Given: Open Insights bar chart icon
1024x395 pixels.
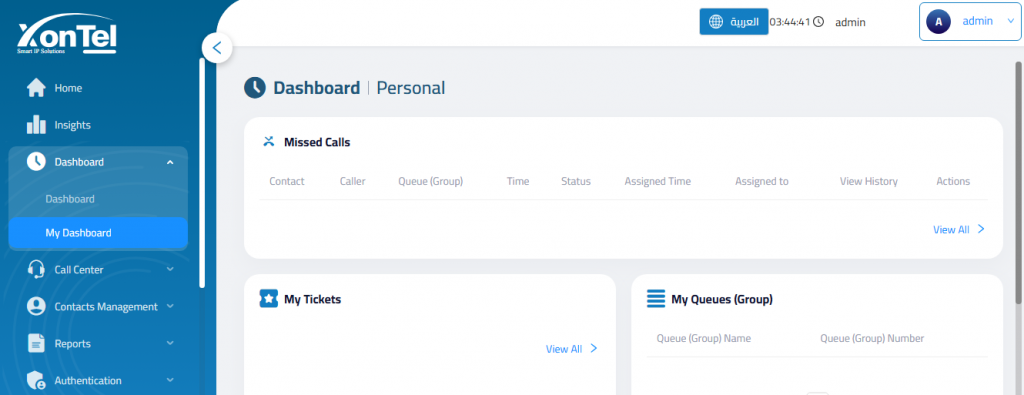Looking at the screenshot, I should (36, 125).
